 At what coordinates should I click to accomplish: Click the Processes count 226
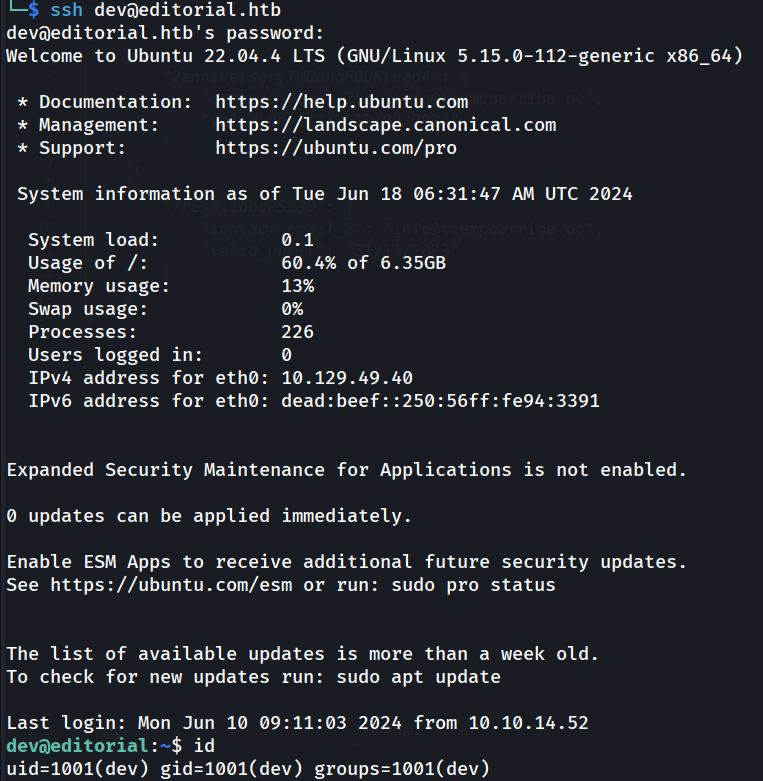tap(297, 332)
